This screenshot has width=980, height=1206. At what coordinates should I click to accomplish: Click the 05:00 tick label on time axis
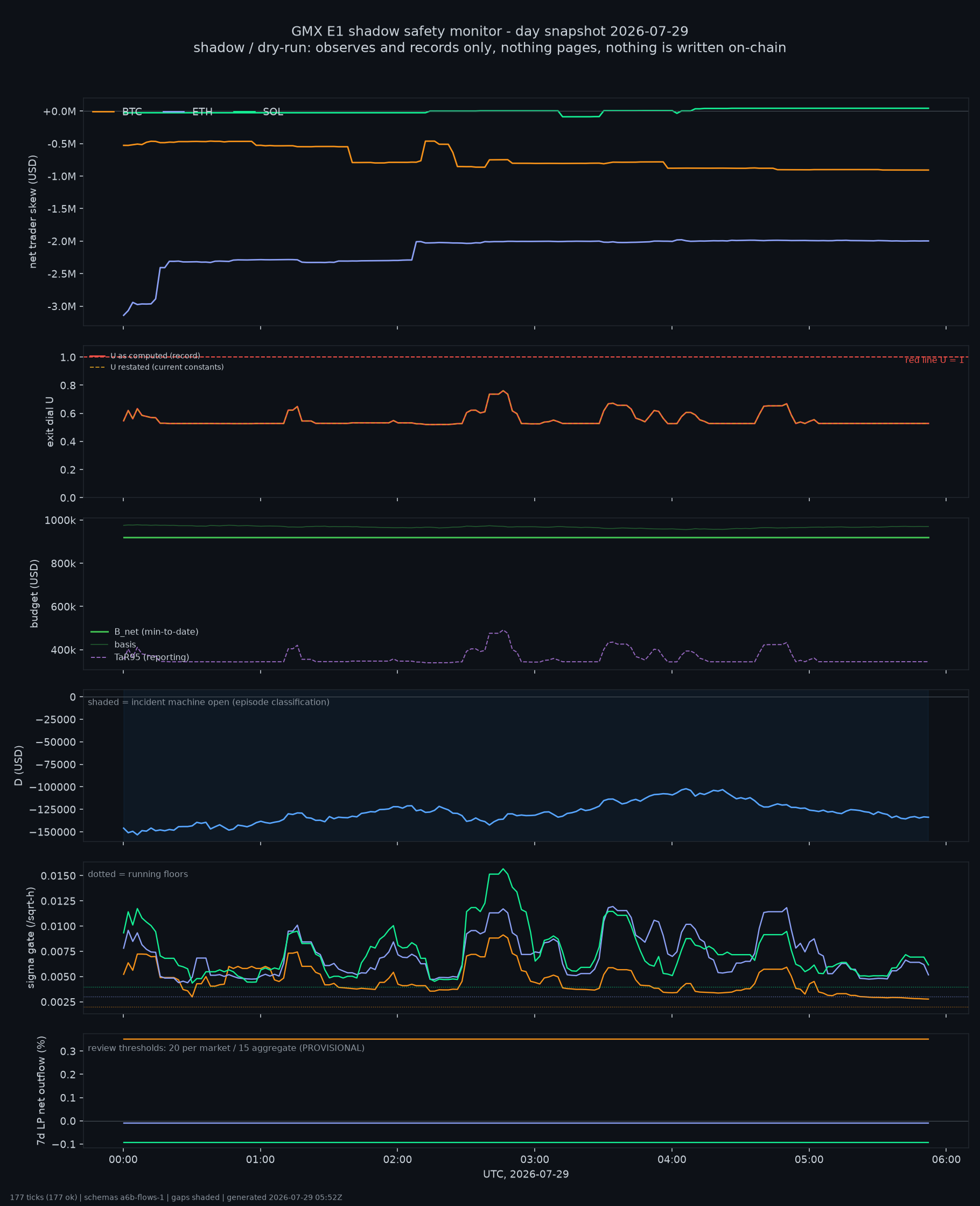point(809,1160)
